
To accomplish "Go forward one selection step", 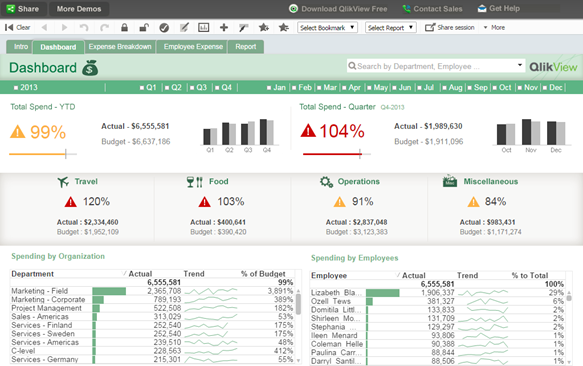I will 64,28.
